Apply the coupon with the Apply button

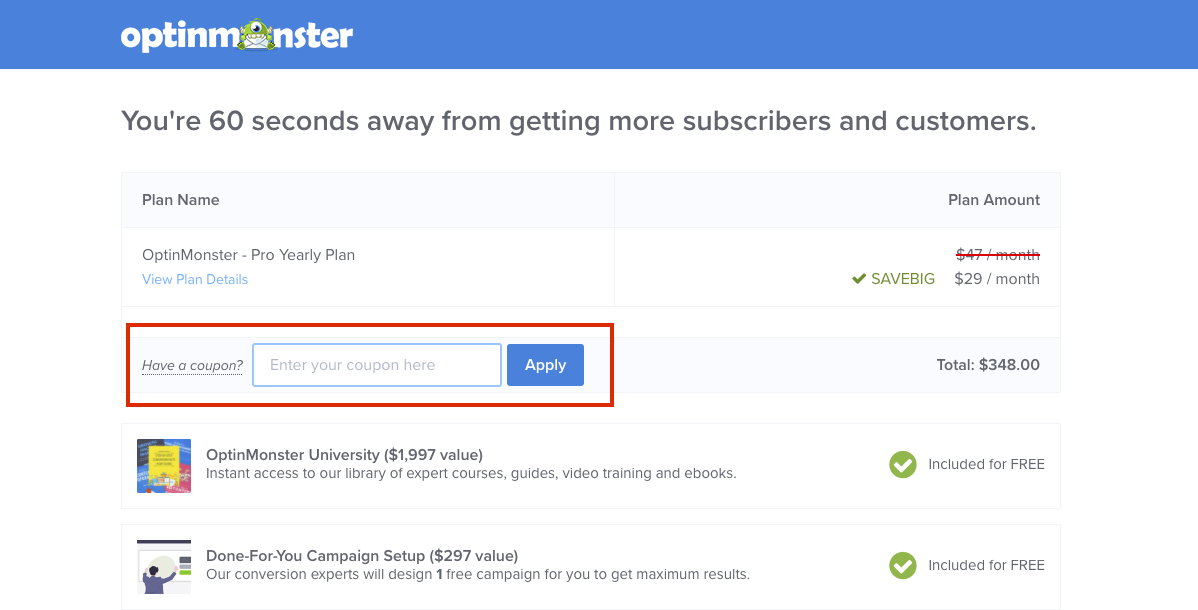[546, 365]
